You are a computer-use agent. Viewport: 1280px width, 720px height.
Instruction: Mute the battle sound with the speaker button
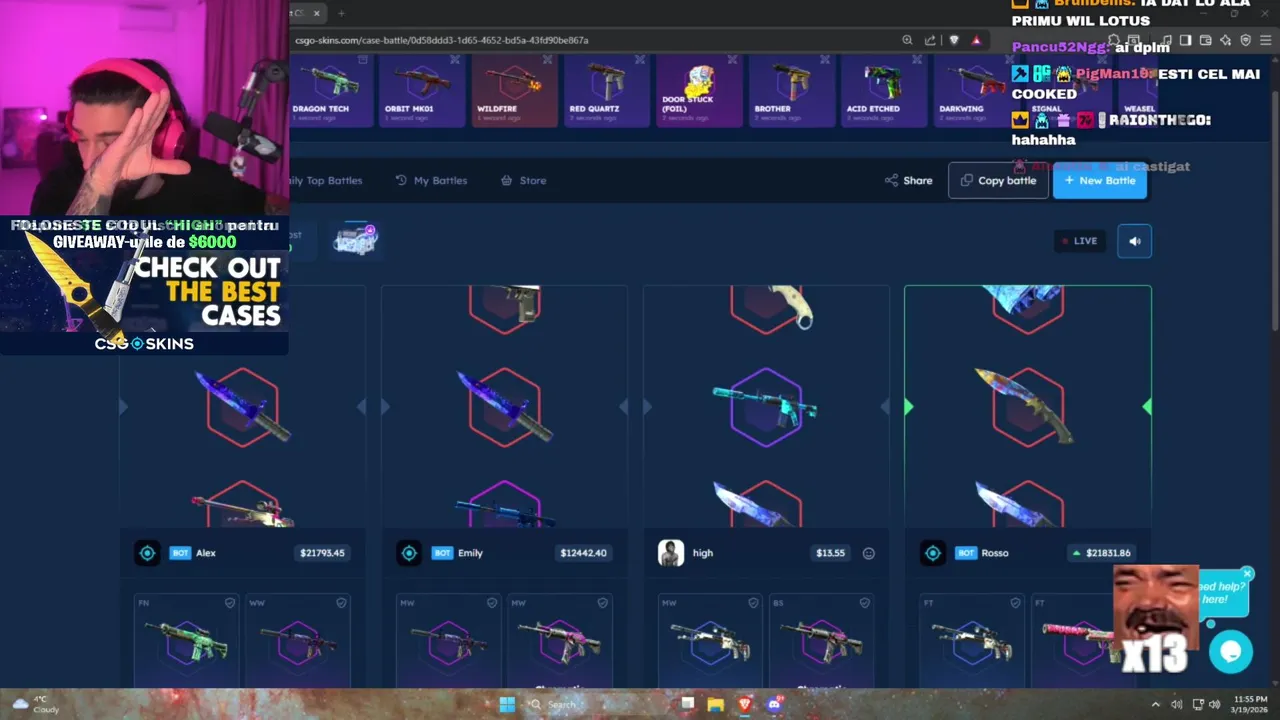1134,241
